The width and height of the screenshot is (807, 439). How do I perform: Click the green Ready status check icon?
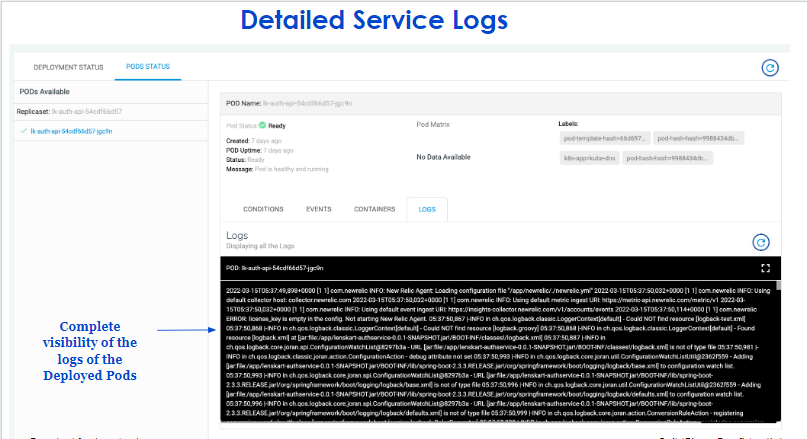coord(262,125)
